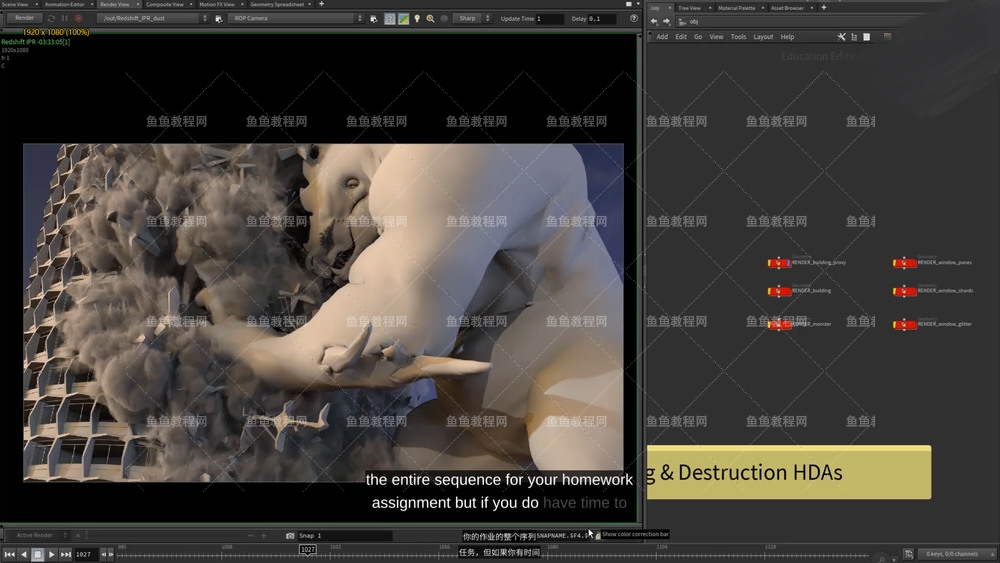Add new tab in network pane
The height and width of the screenshot is (563, 1000).
823,8
